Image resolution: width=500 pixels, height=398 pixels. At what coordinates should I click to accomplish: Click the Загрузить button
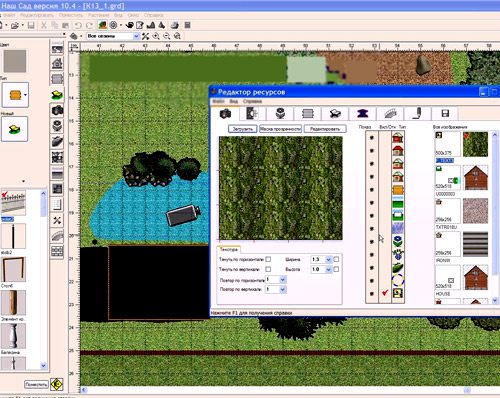243,129
